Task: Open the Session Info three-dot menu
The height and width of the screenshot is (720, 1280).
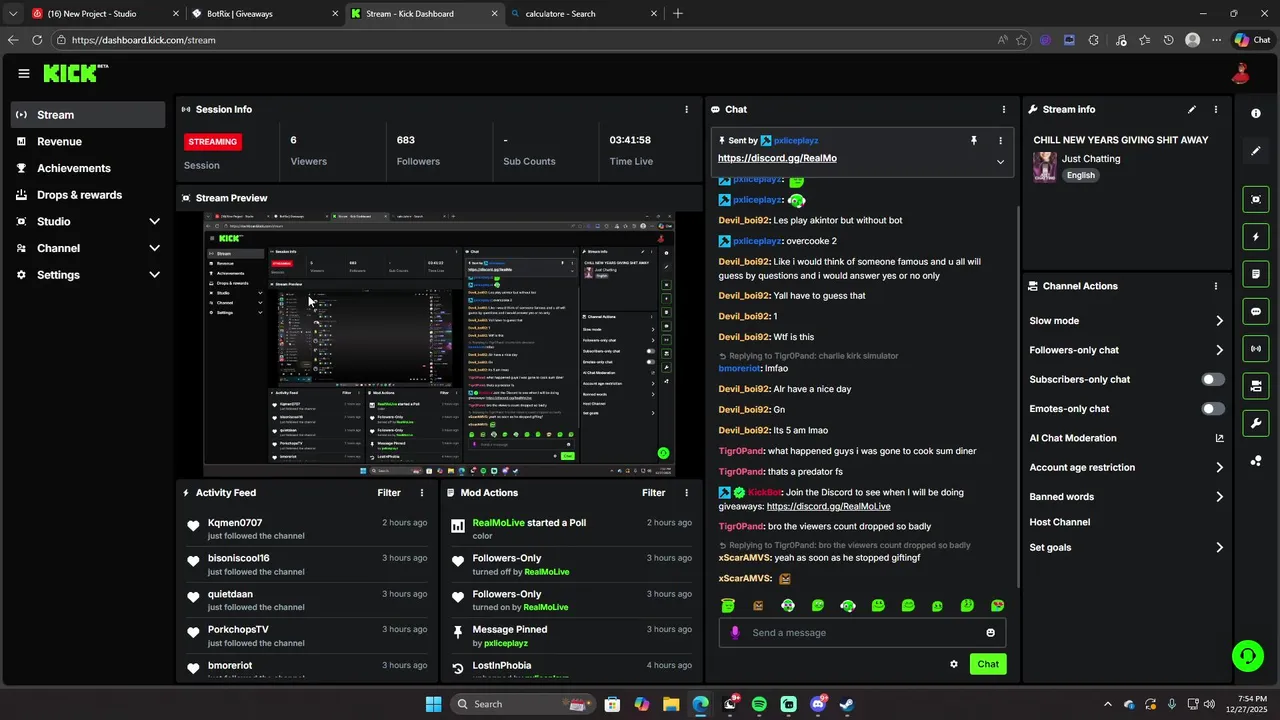Action: (686, 109)
